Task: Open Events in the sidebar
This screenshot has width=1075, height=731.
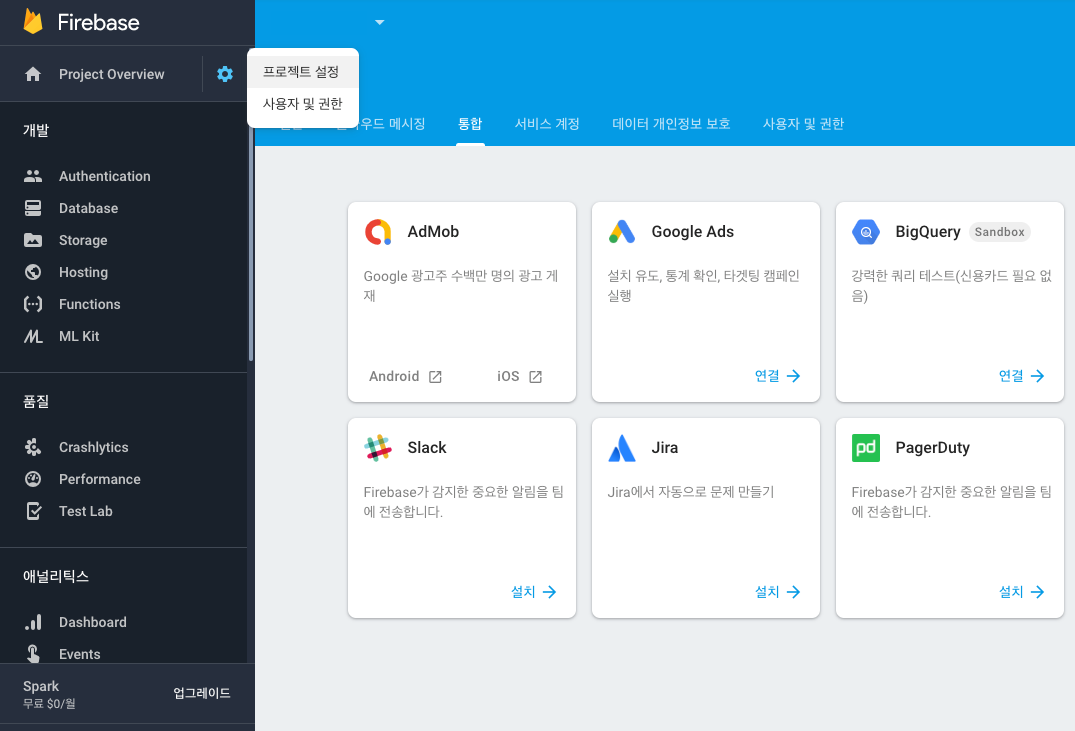Action: pos(80,654)
